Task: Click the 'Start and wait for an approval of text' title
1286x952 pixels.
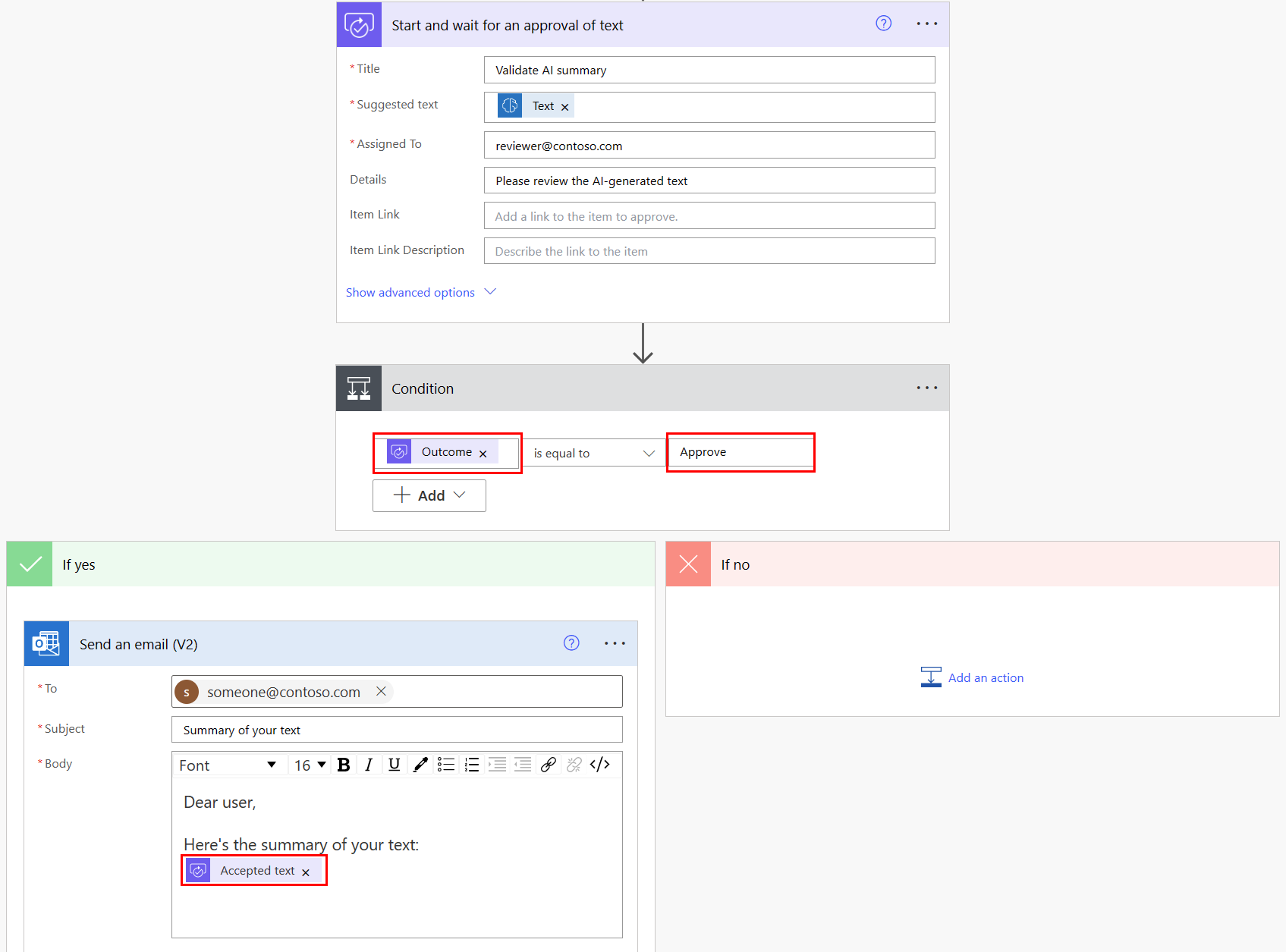Action: [508, 25]
